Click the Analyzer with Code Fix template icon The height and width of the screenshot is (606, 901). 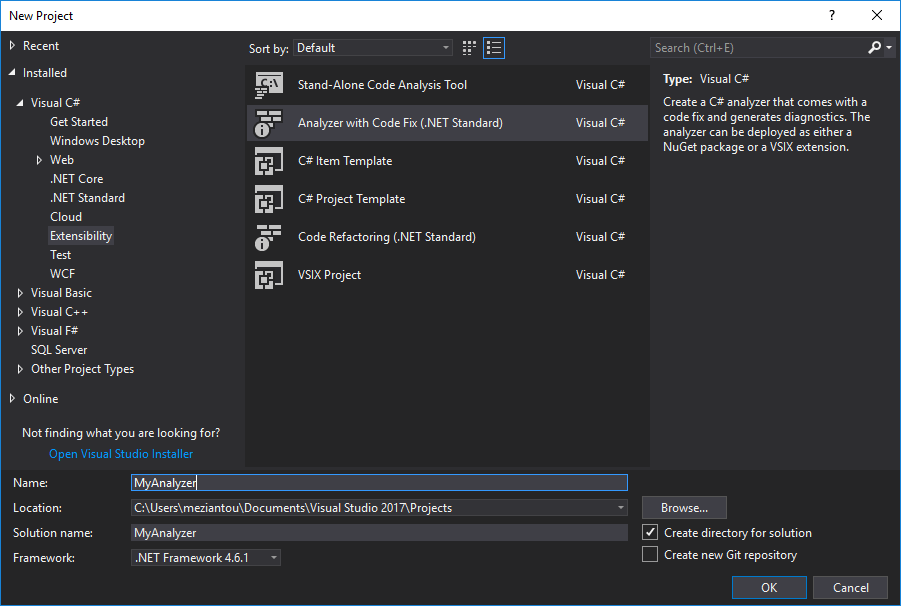pos(269,123)
